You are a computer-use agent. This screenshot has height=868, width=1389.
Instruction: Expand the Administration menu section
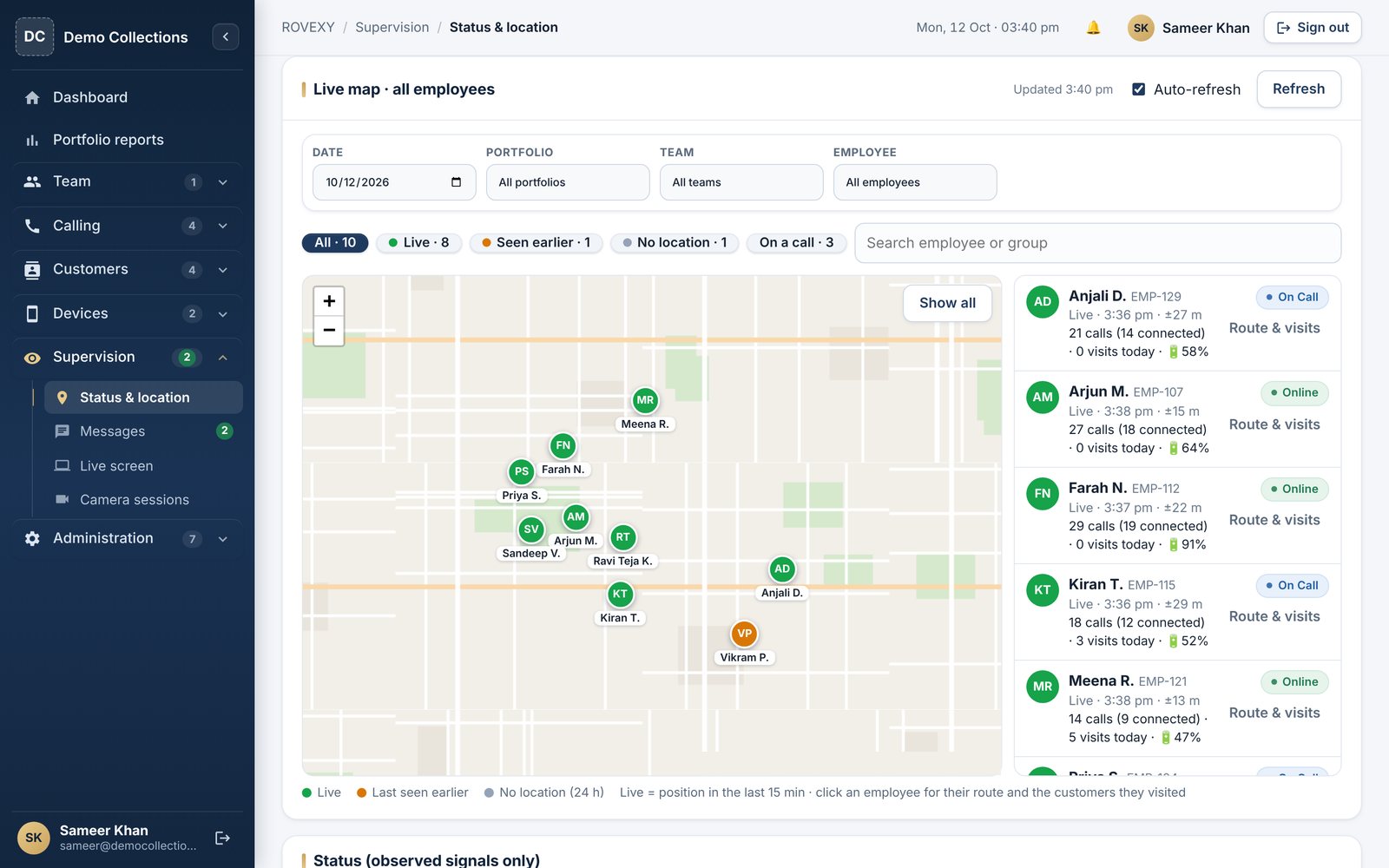tap(128, 538)
